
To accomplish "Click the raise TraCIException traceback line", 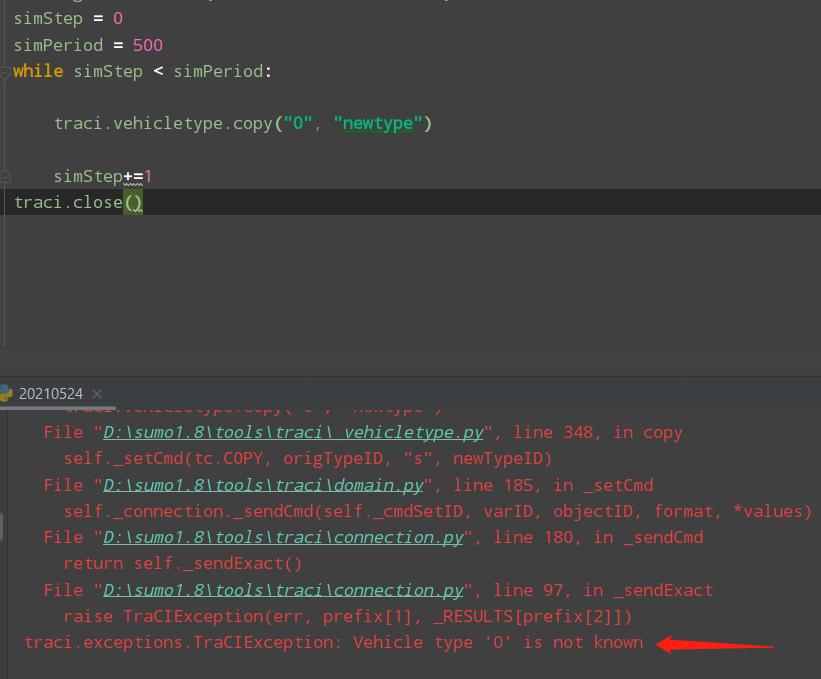I will click(350, 616).
